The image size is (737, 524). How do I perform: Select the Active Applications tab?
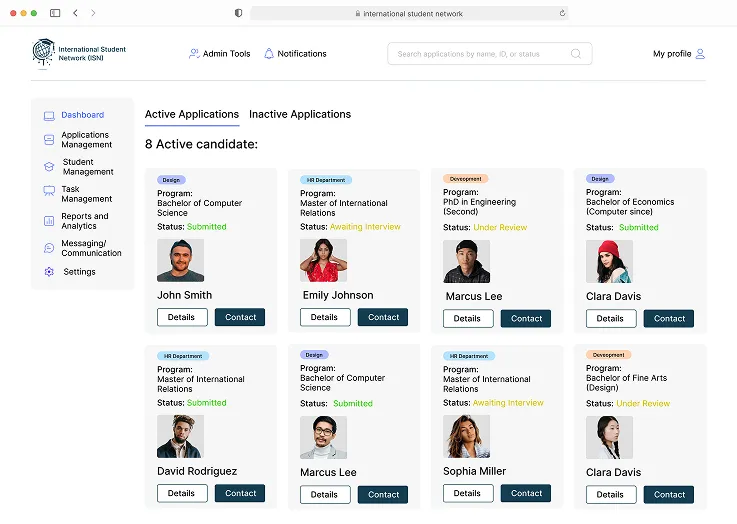point(192,115)
